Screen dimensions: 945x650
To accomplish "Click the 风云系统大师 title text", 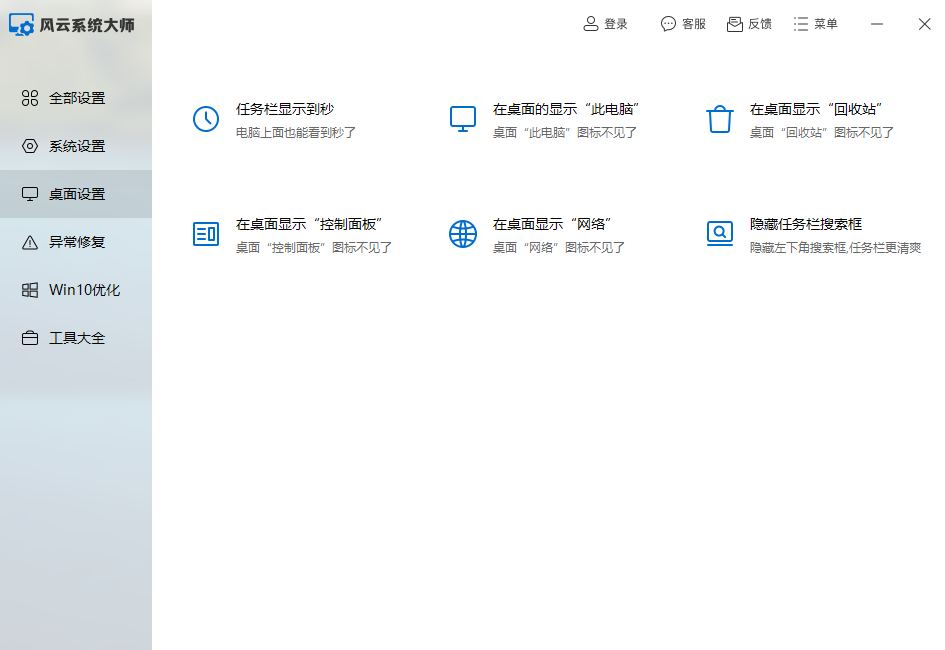I will [x=87, y=25].
